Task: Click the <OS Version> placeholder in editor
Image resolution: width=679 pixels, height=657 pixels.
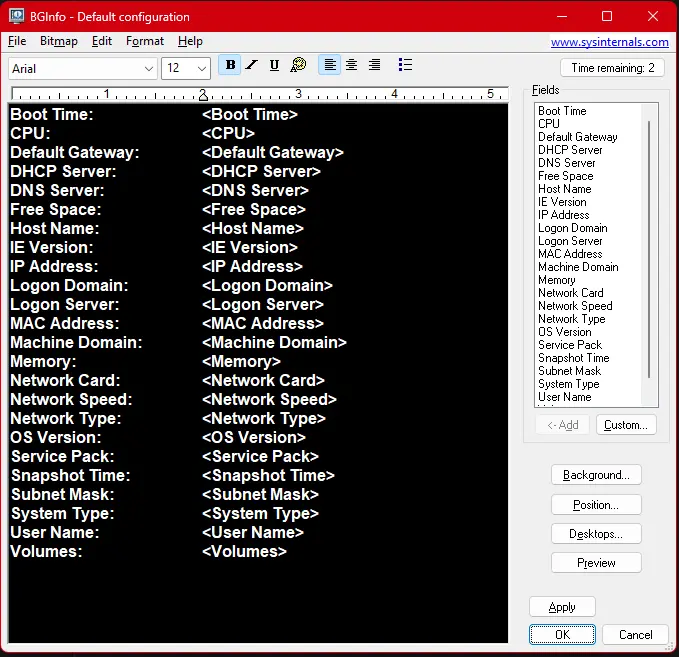Action: pos(254,437)
